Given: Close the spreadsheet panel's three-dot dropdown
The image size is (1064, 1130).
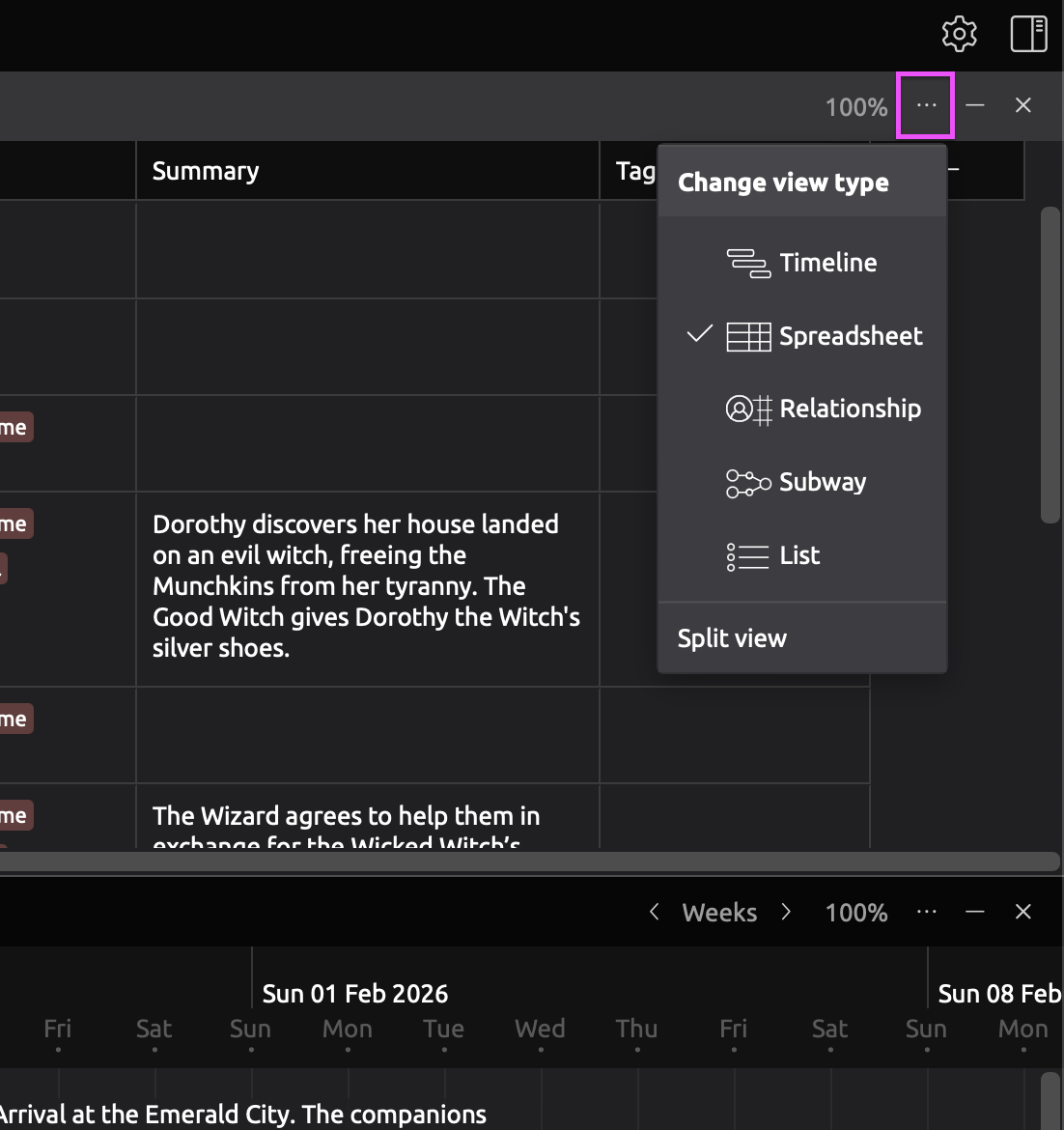Looking at the screenshot, I should tap(926, 105).
